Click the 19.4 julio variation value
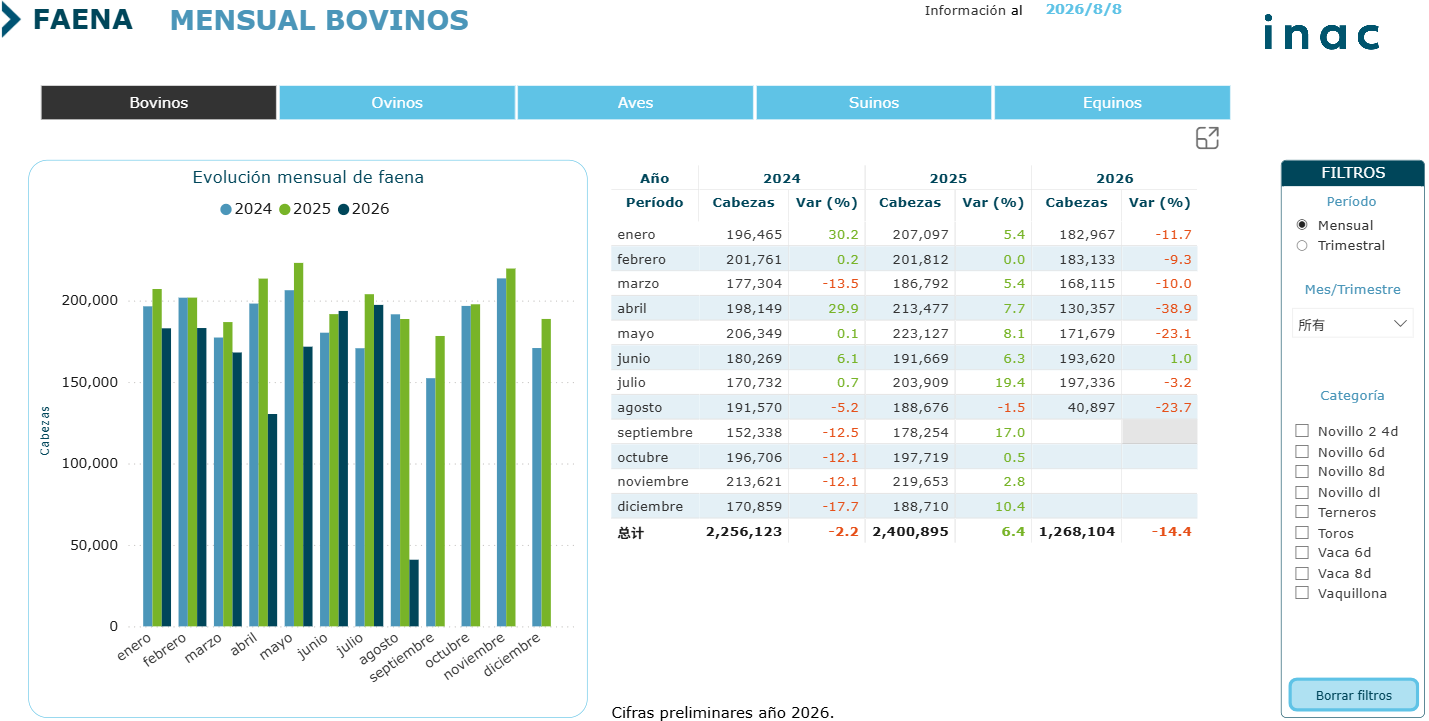 tap(1010, 382)
